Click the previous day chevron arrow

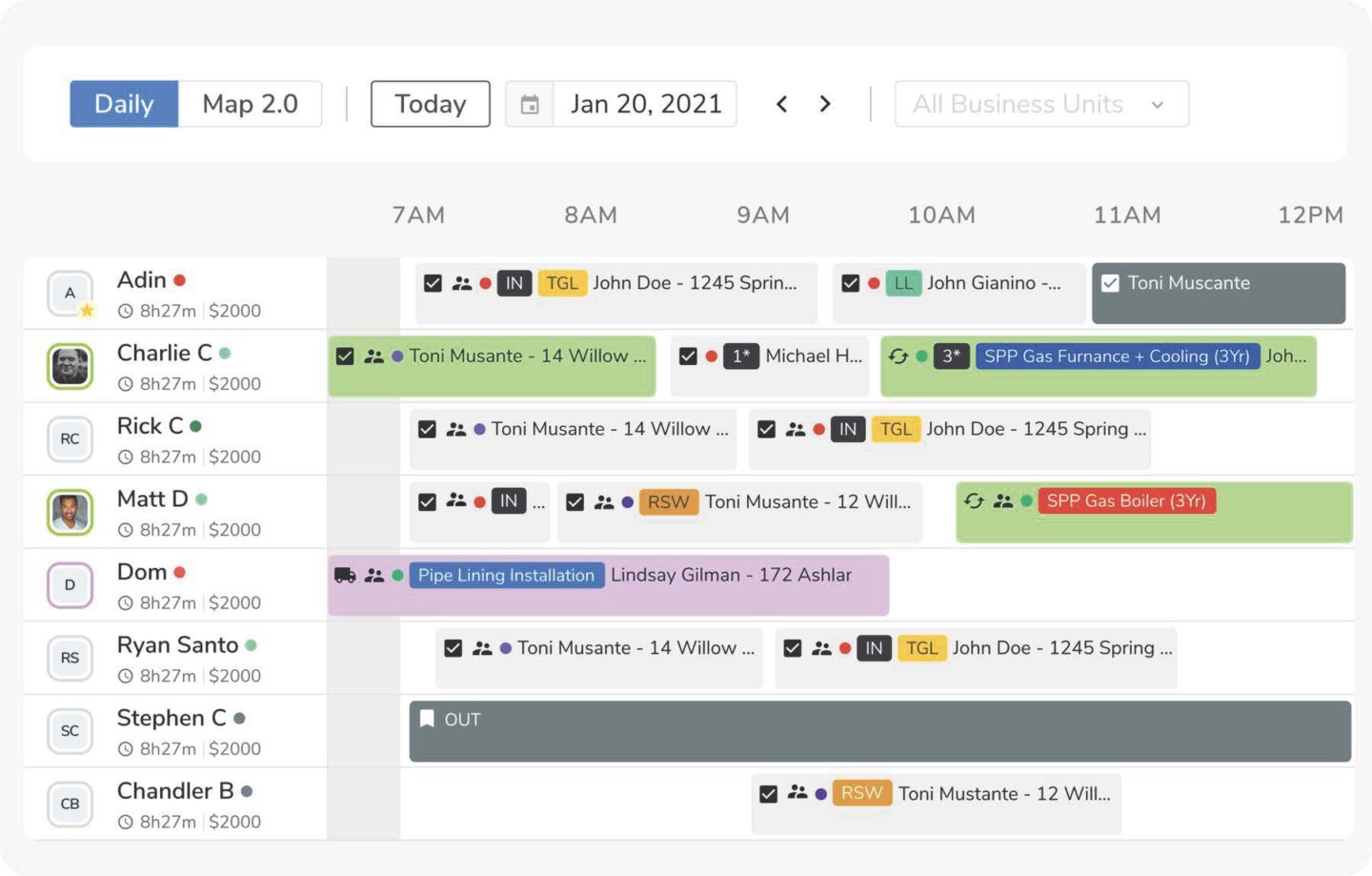click(782, 104)
